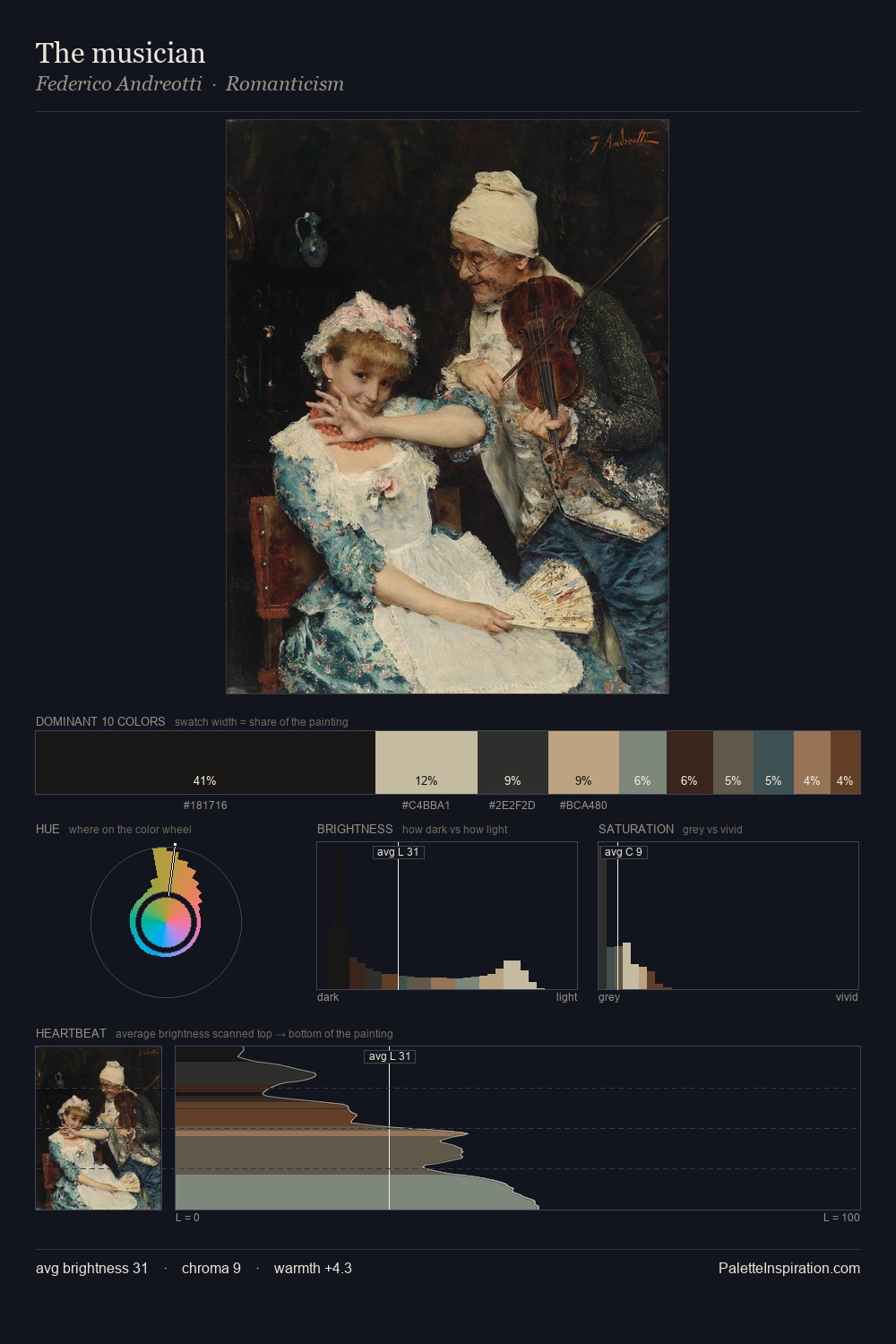Click the 'avg C 9' label in Saturation chart
Viewport: 896px width, 1344px height.
623,852
